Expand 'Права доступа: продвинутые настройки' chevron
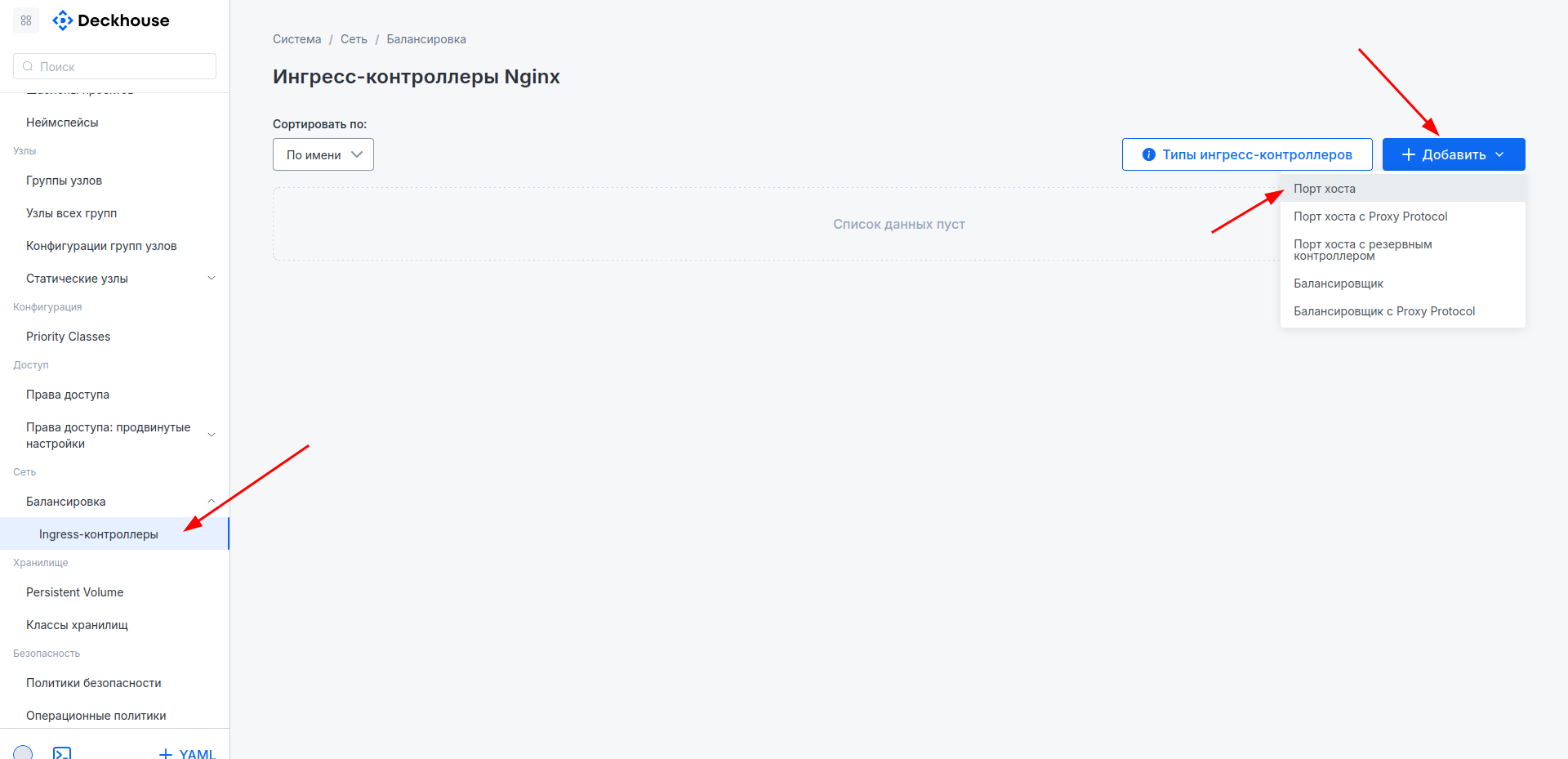 (212, 435)
